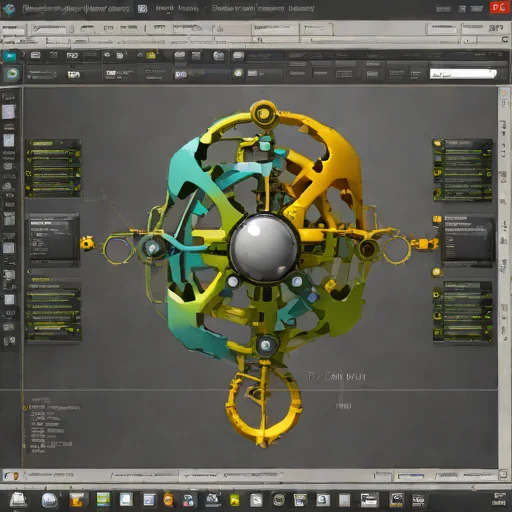
Task: Focus the white input field in dark toolbar
Action: pyautogui.click(x=463, y=74)
